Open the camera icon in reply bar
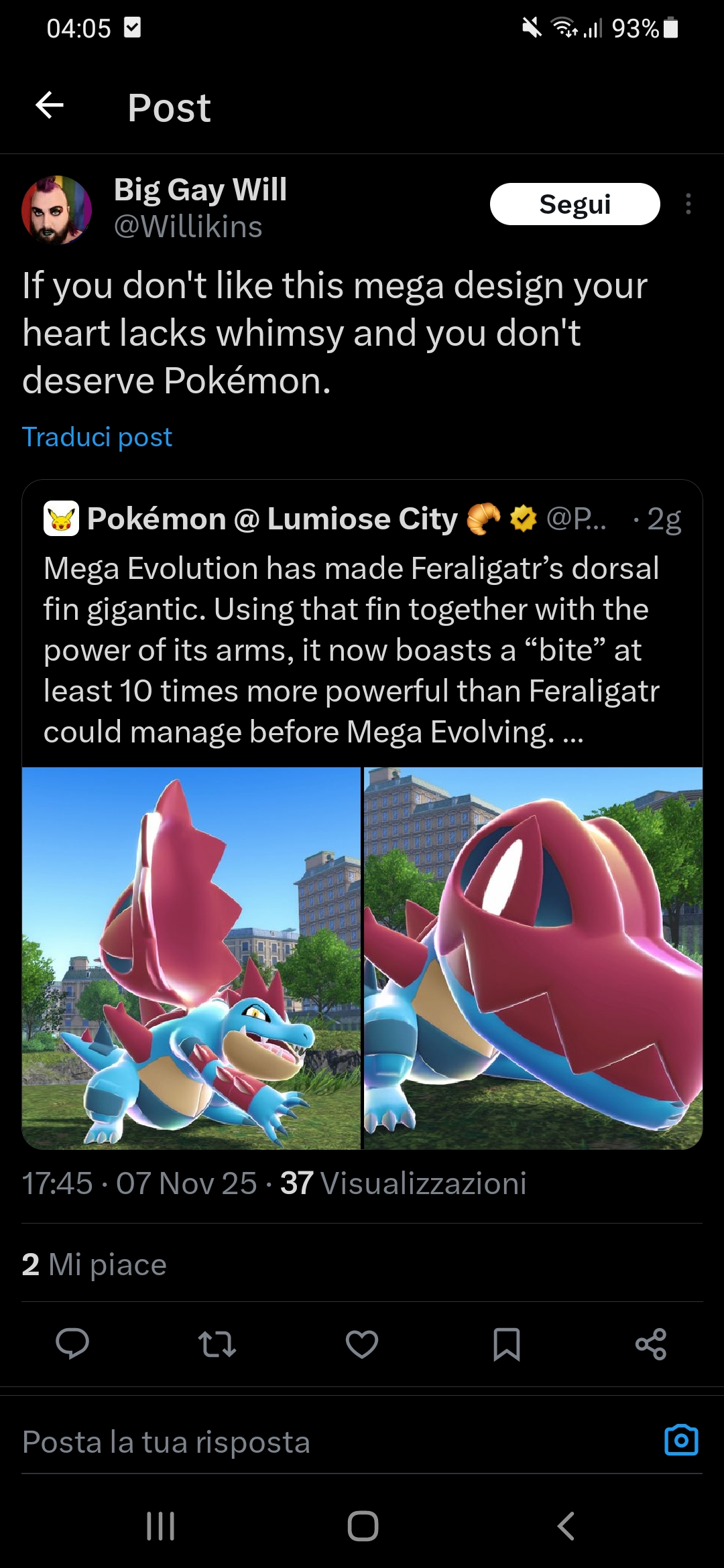The image size is (724, 1568). (x=681, y=1439)
